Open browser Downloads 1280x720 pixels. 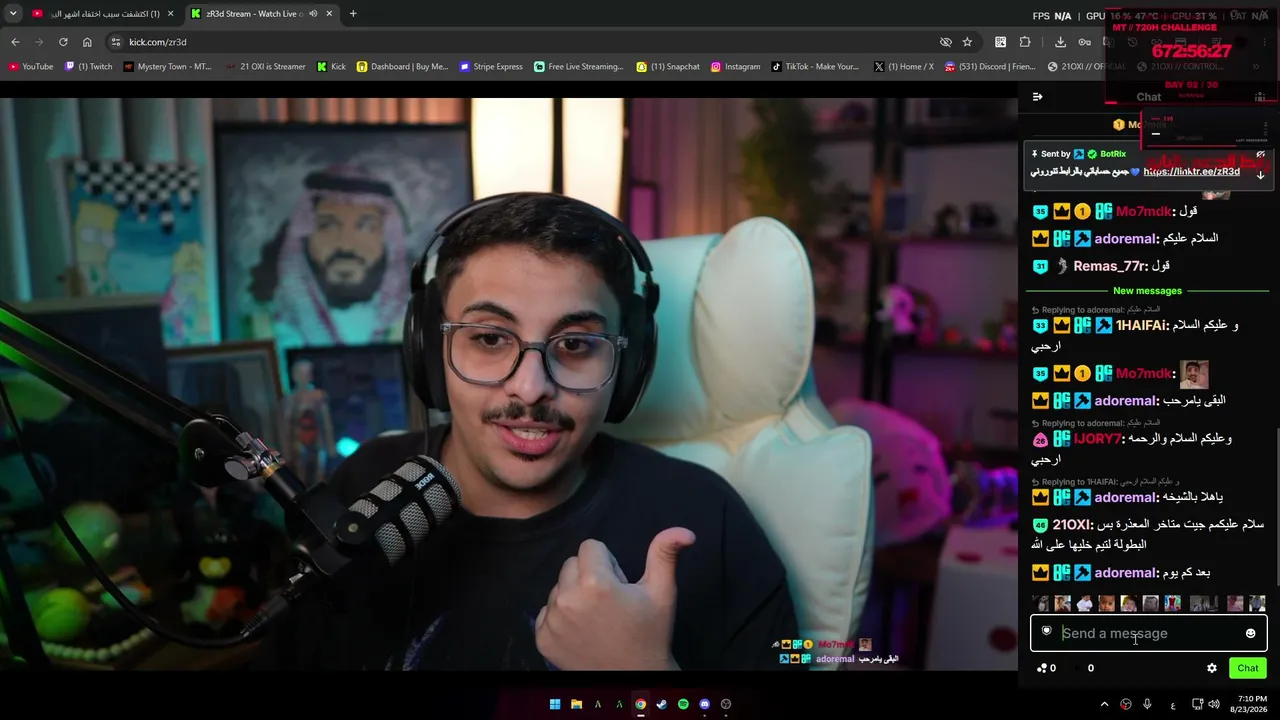pos(1060,42)
